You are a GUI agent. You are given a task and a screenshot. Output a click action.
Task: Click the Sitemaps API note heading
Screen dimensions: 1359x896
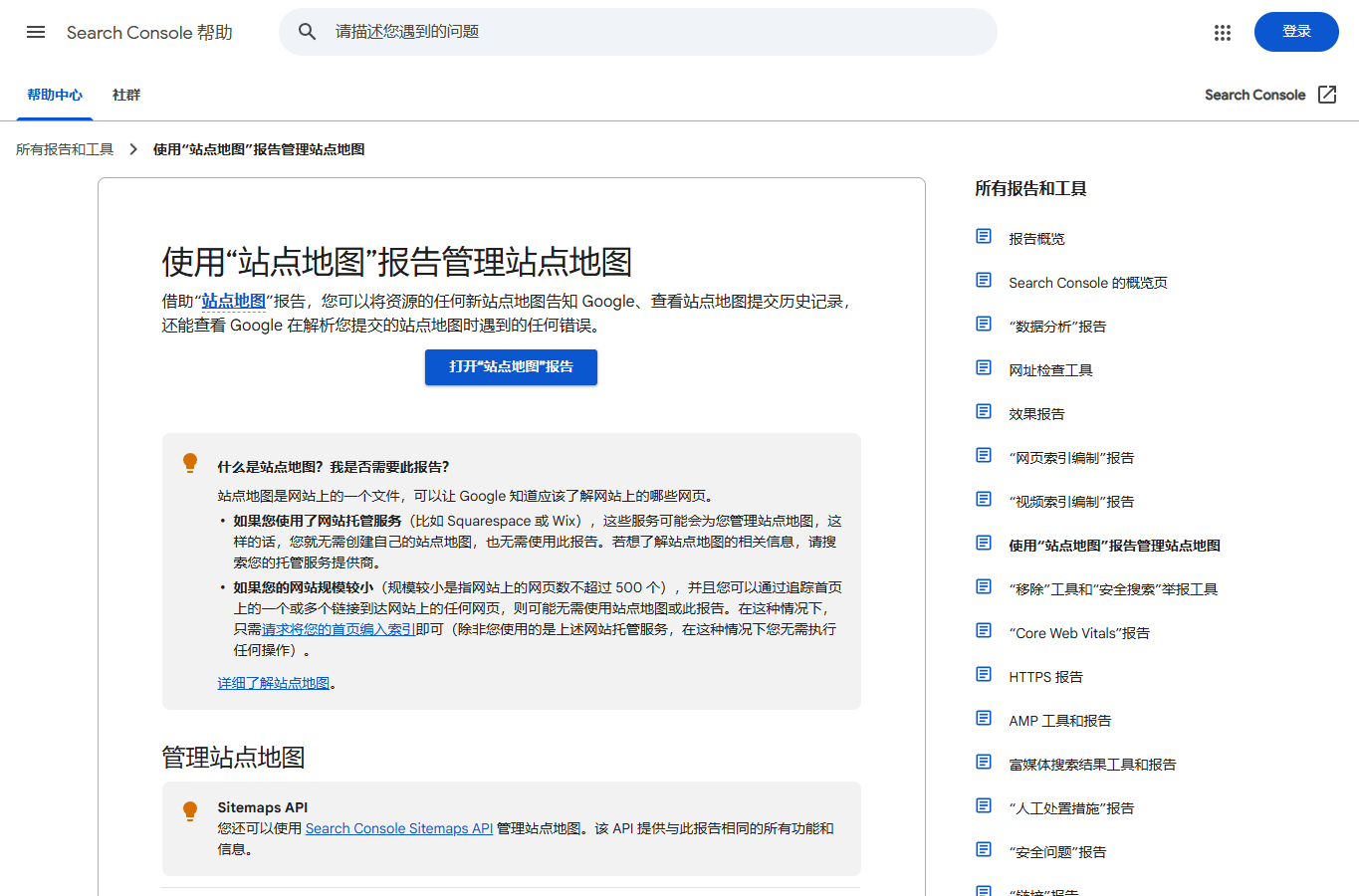pyautogui.click(x=263, y=807)
